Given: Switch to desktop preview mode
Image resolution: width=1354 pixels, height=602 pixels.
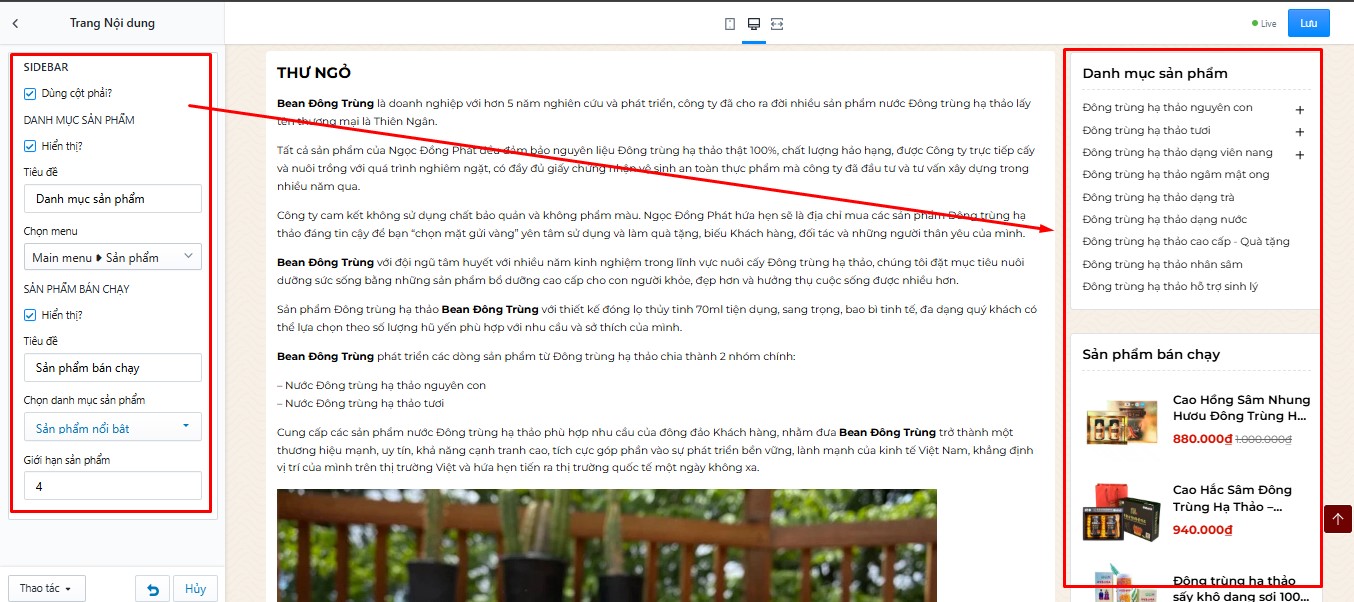Looking at the screenshot, I should 754,23.
